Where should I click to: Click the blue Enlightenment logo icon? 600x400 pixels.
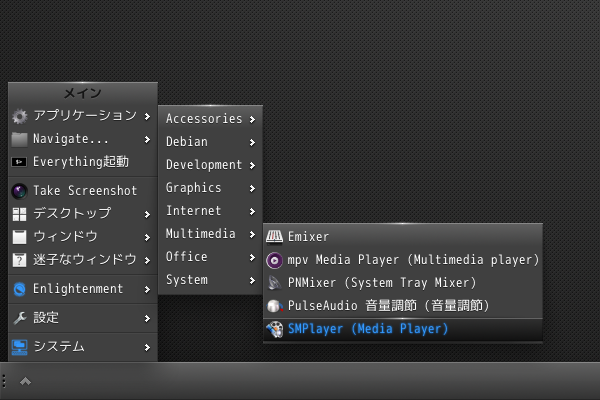click(x=20, y=289)
